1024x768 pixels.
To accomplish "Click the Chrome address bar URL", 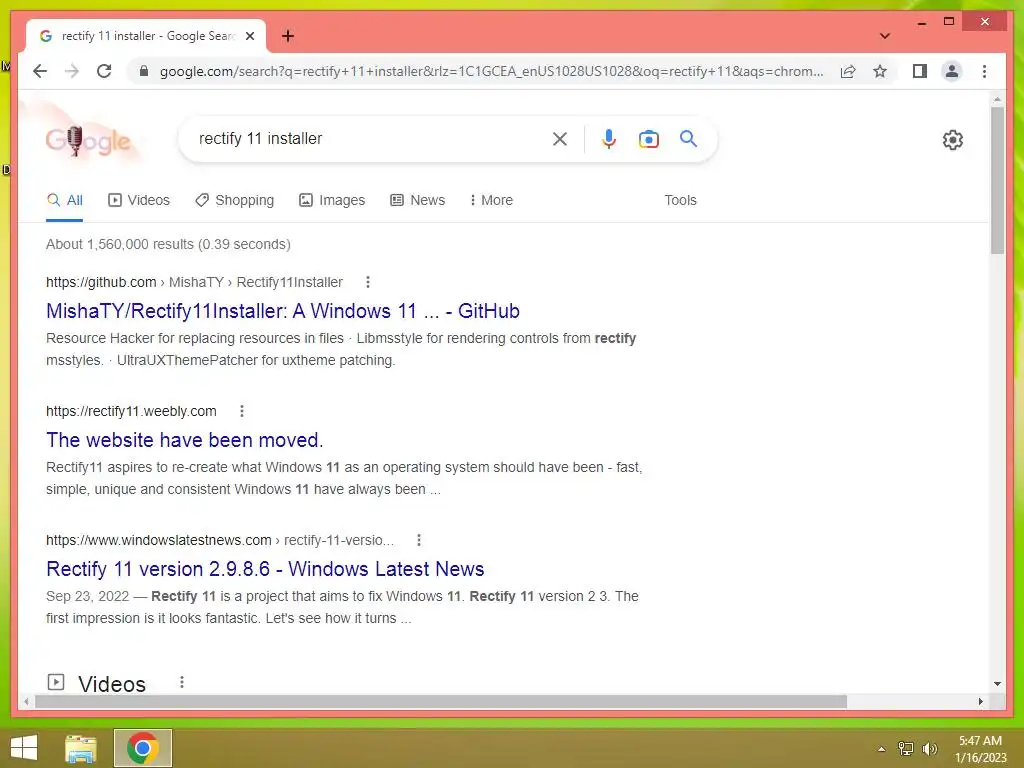I will click(491, 71).
